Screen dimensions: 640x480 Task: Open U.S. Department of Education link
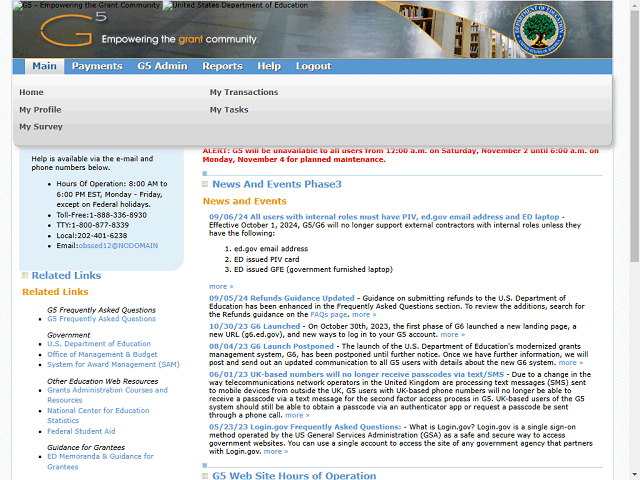click(99, 344)
